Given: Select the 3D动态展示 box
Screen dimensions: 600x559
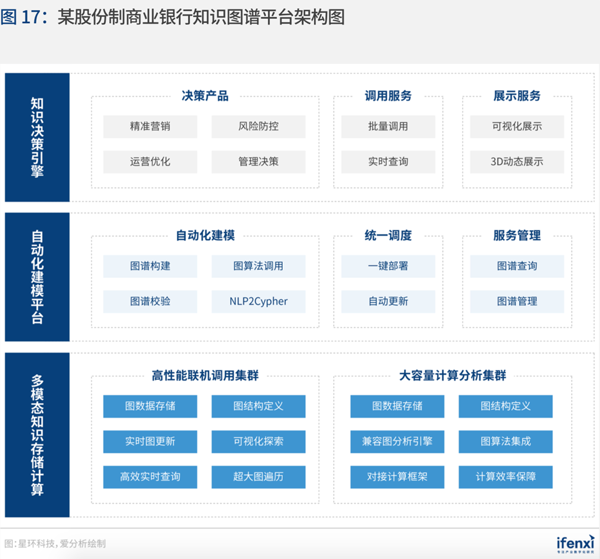Looking at the screenshot, I should 517,161.
